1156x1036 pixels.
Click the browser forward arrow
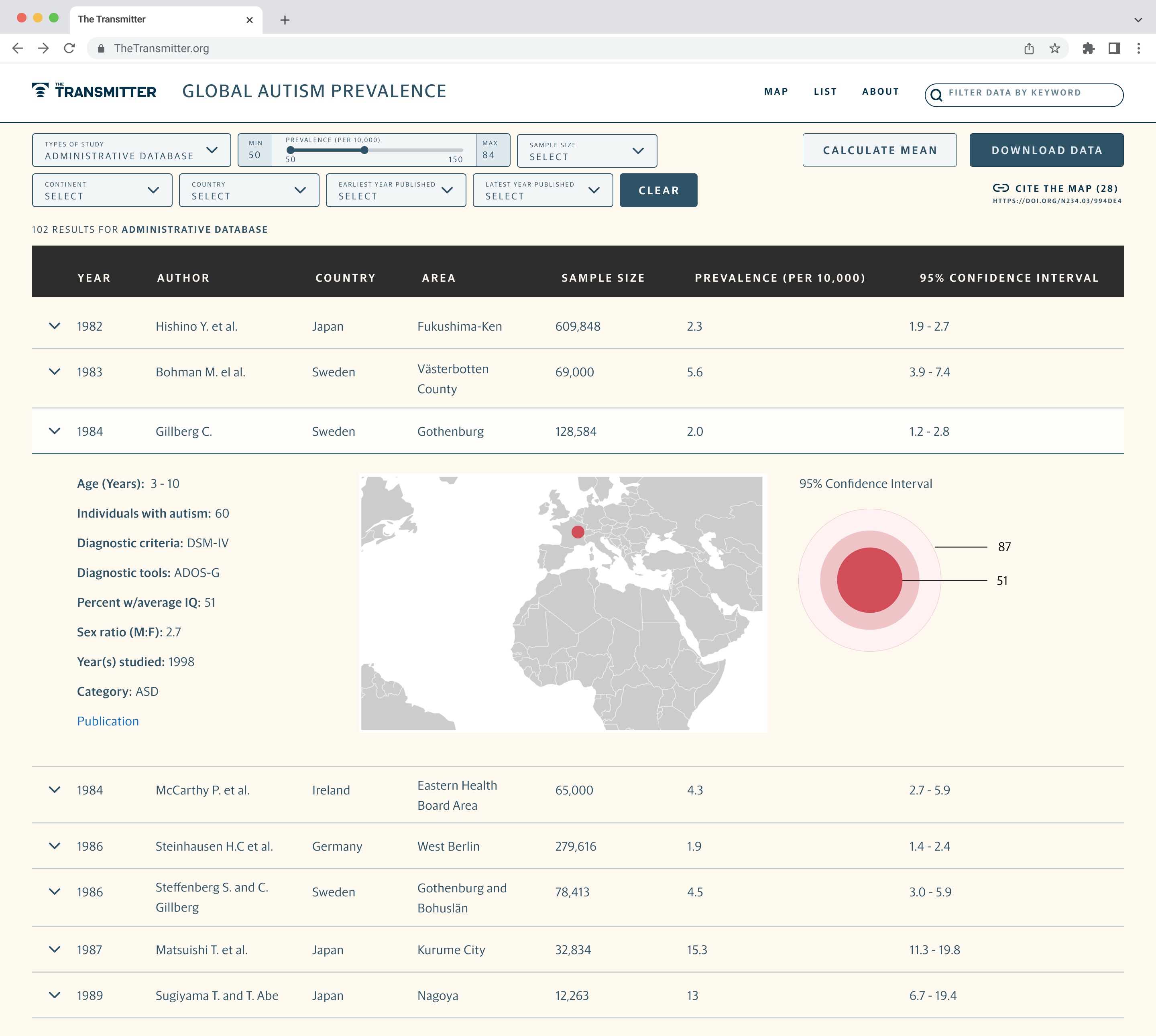(x=43, y=49)
